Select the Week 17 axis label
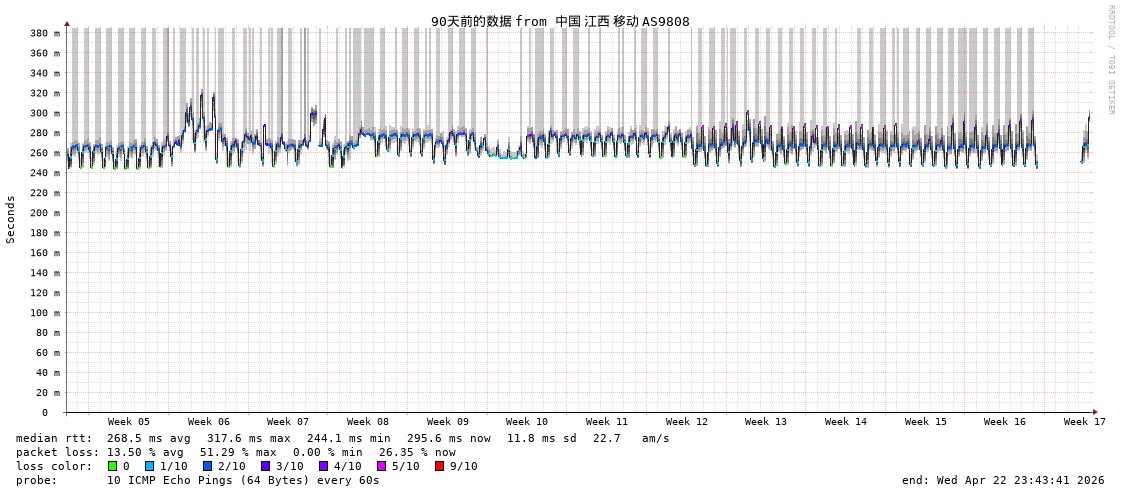1121x494 pixels. pos(1085,422)
